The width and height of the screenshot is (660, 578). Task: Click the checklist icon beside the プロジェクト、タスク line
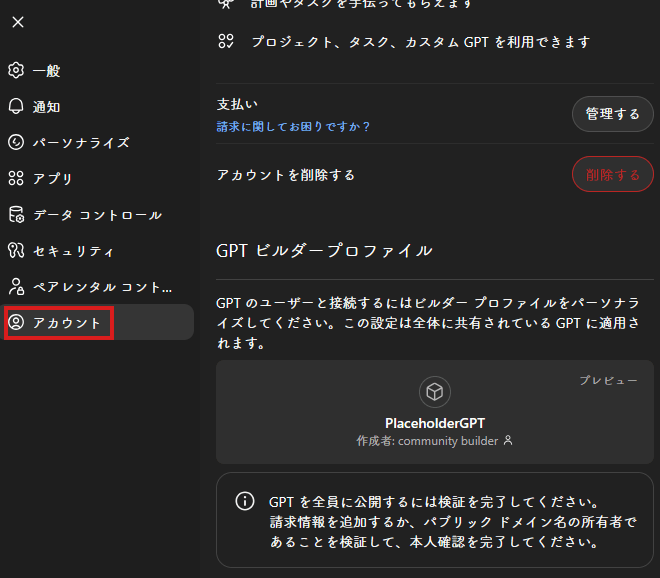coord(227,42)
